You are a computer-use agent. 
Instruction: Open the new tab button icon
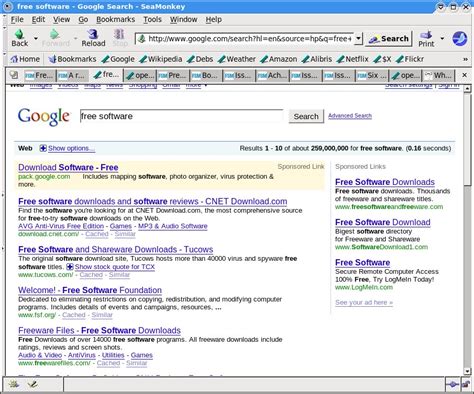(13, 75)
